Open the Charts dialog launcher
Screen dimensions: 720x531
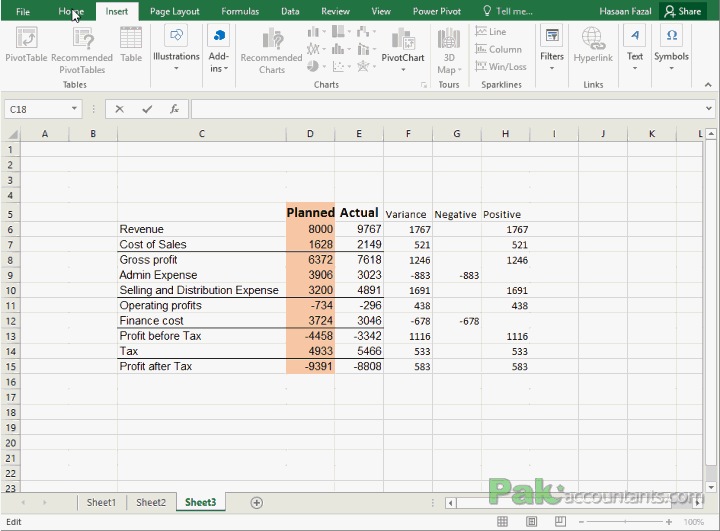point(423,85)
